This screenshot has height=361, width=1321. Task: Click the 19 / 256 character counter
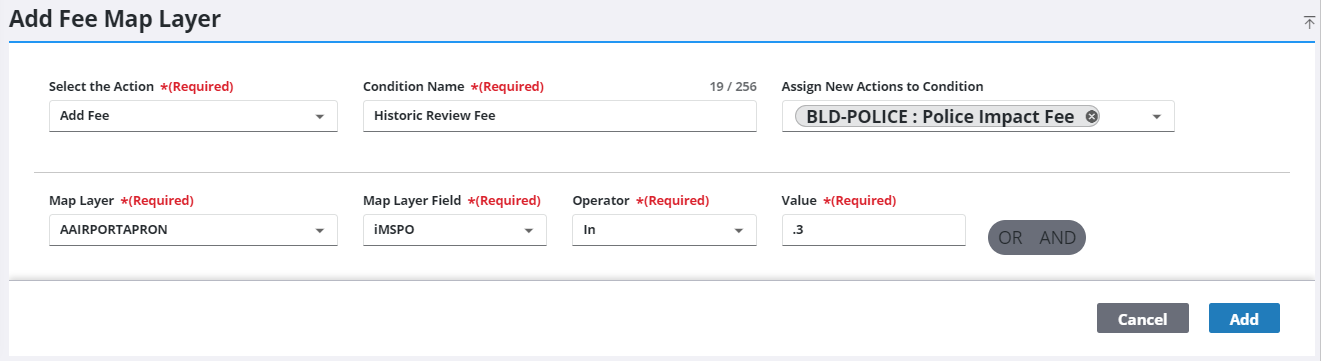[x=733, y=87]
